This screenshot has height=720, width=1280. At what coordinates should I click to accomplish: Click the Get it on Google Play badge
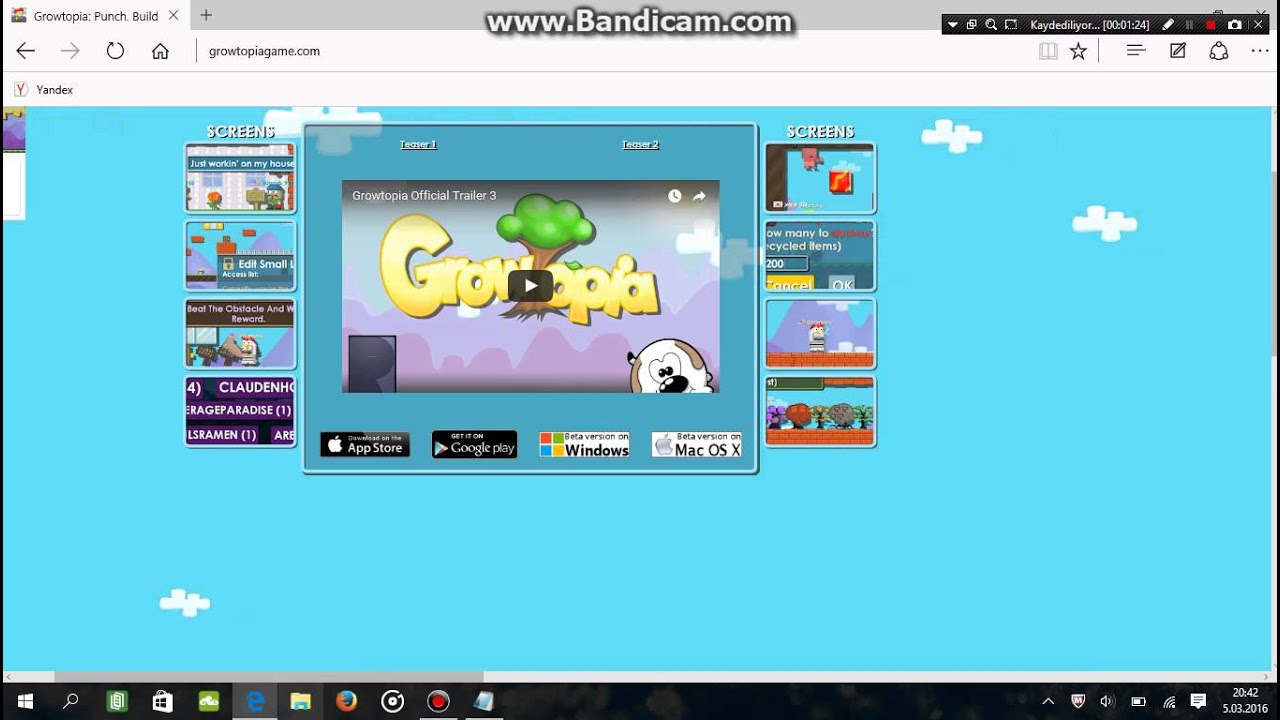[x=474, y=445]
